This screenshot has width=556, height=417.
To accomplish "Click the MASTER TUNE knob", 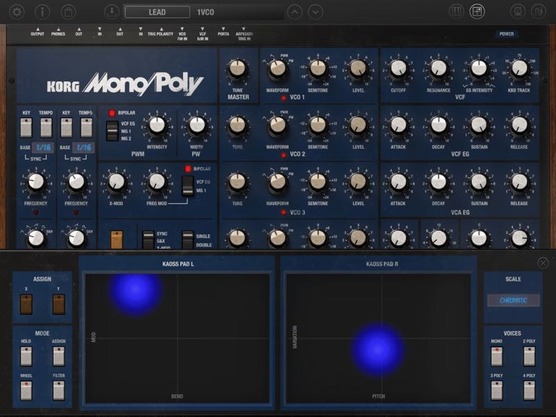I will pos(237,68).
